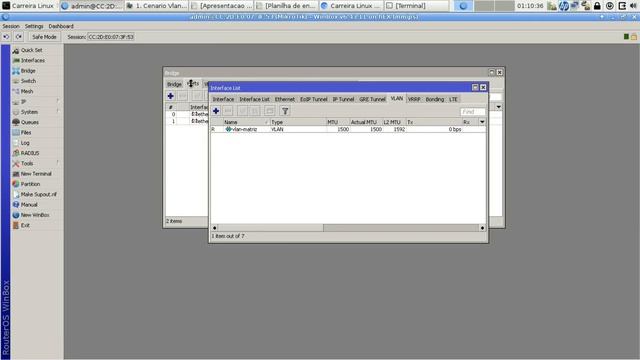Open RADIUS in the sidebar
This screenshot has height=360, width=640.
point(30,153)
